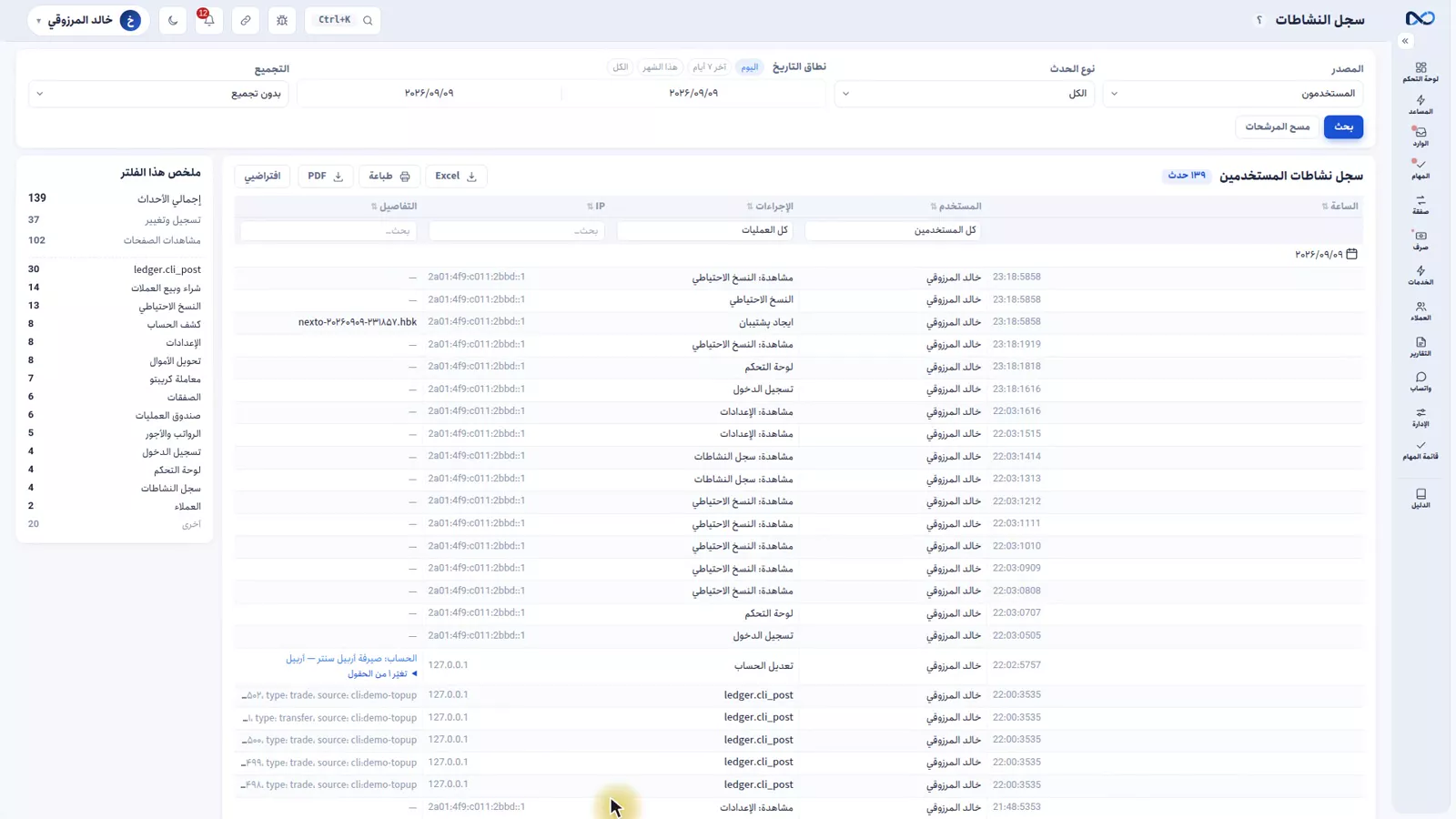
Task: Sort by the التفاصيل column header
Action: point(394,207)
